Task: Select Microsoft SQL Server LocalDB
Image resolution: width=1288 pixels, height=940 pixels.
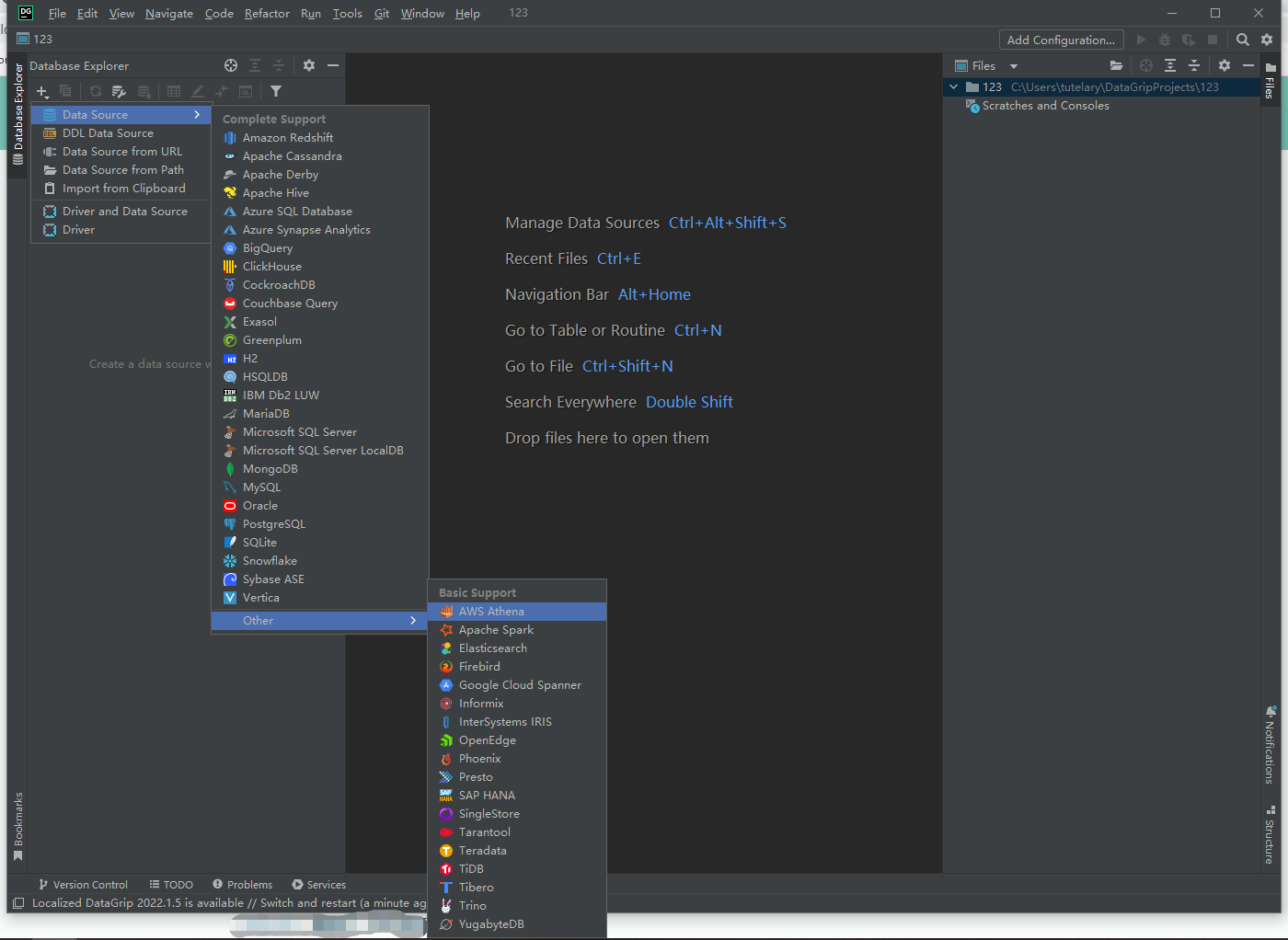Action: (320, 451)
